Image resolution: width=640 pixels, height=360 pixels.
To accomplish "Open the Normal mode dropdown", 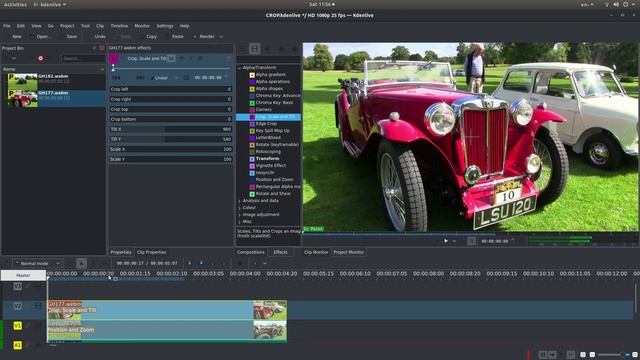I will pos(37,264).
